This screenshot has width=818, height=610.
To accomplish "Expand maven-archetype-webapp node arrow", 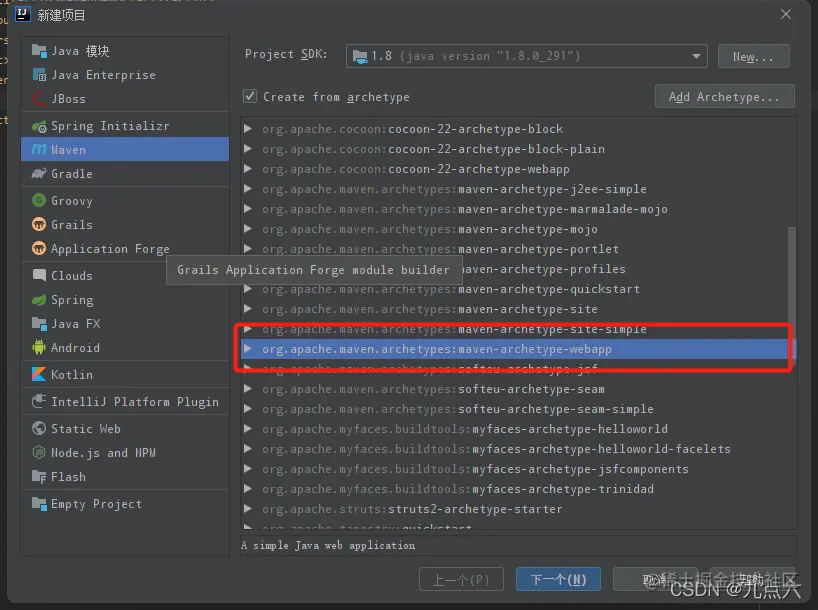I will coord(248,349).
